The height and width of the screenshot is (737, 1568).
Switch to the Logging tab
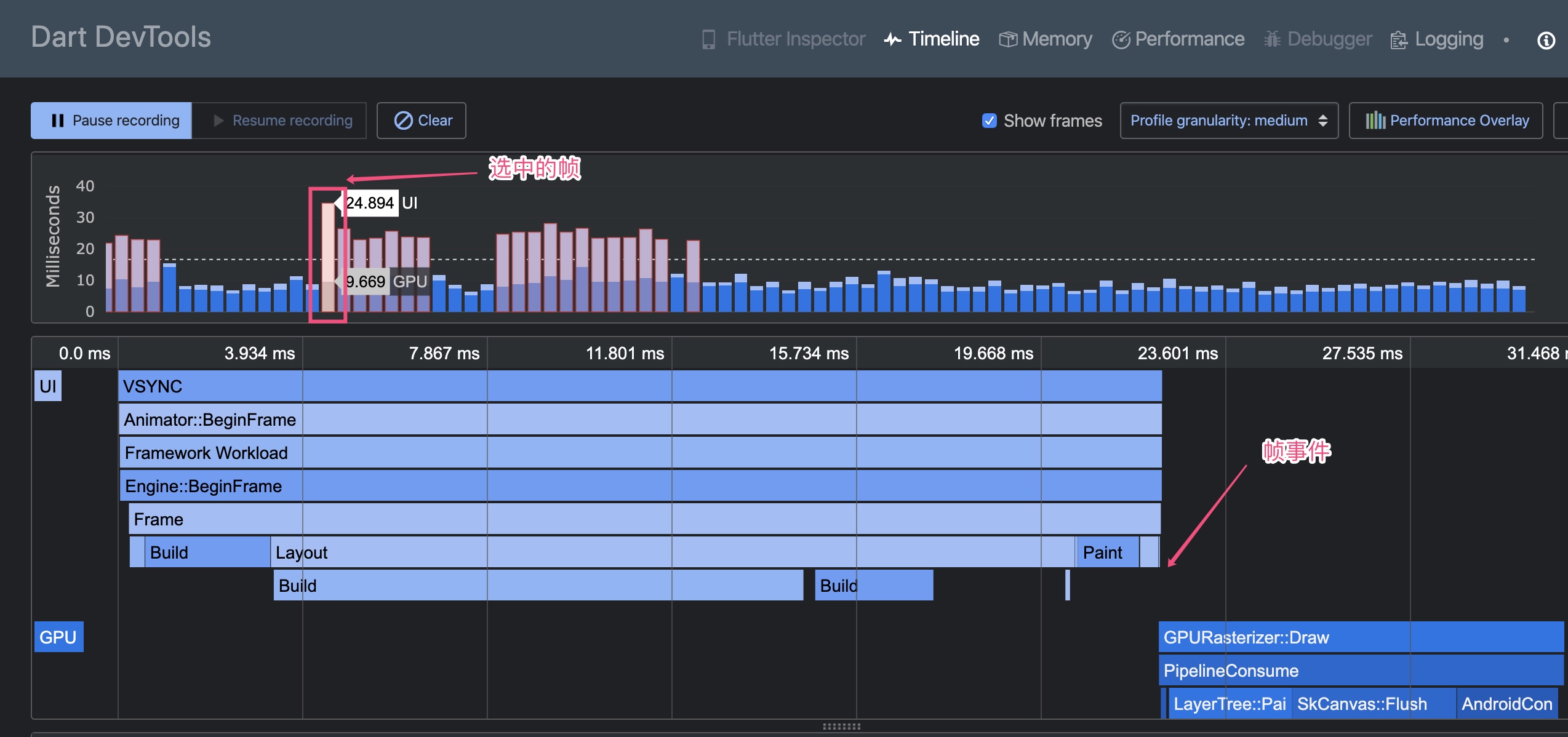pyautogui.click(x=1449, y=39)
